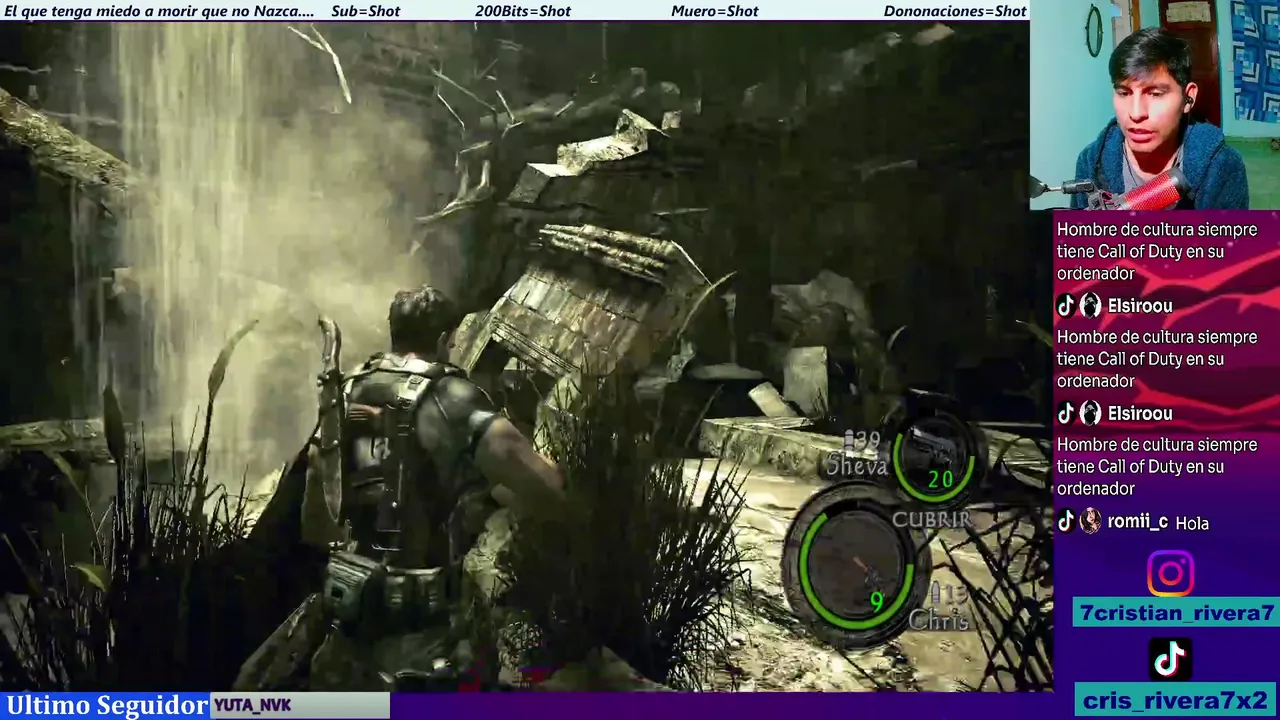Image resolution: width=1280 pixels, height=720 pixels.
Task: Click the green ammo count 9
Action: (x=877, y=601)
